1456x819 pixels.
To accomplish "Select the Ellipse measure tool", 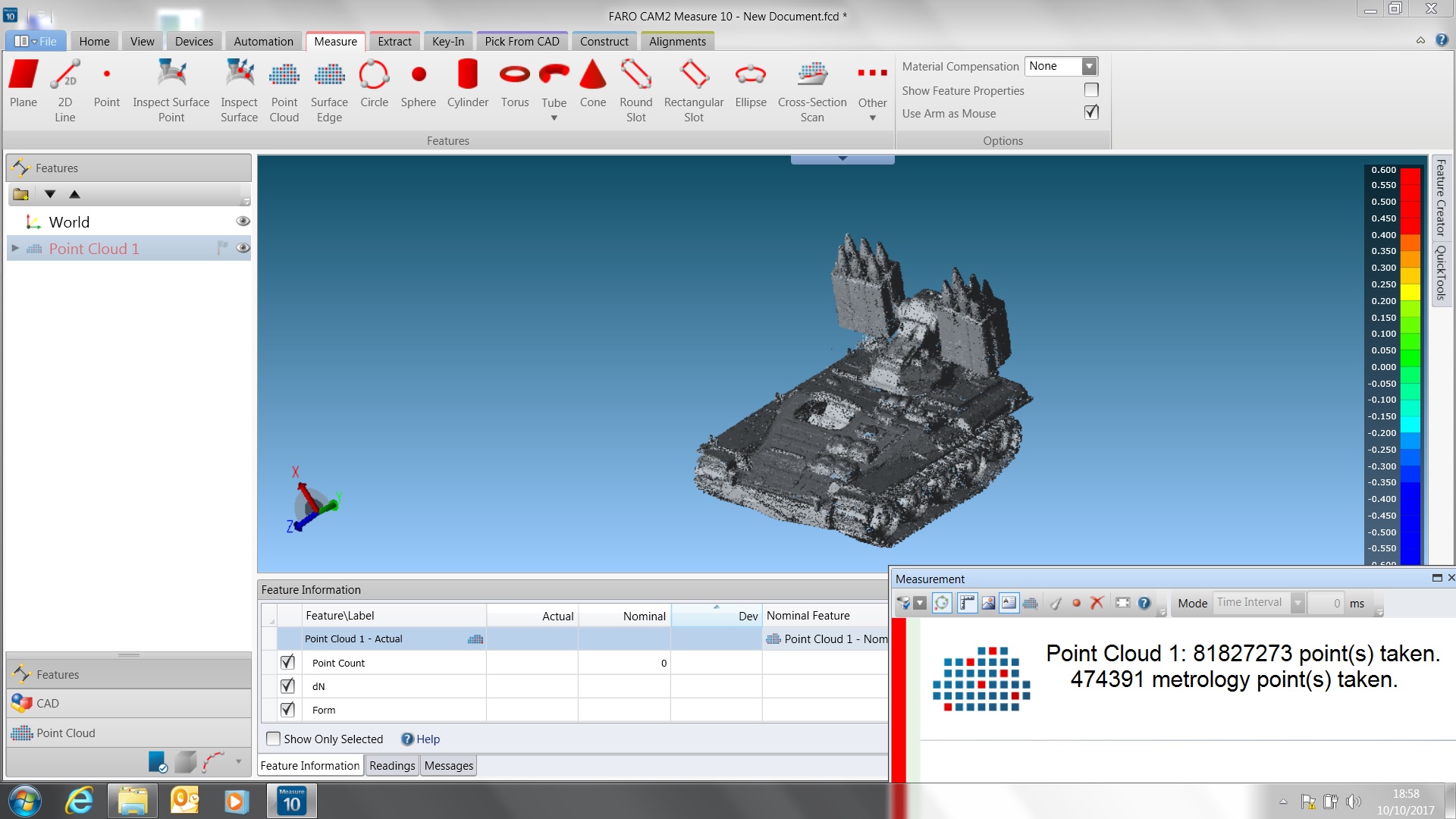I will [751, 84].
